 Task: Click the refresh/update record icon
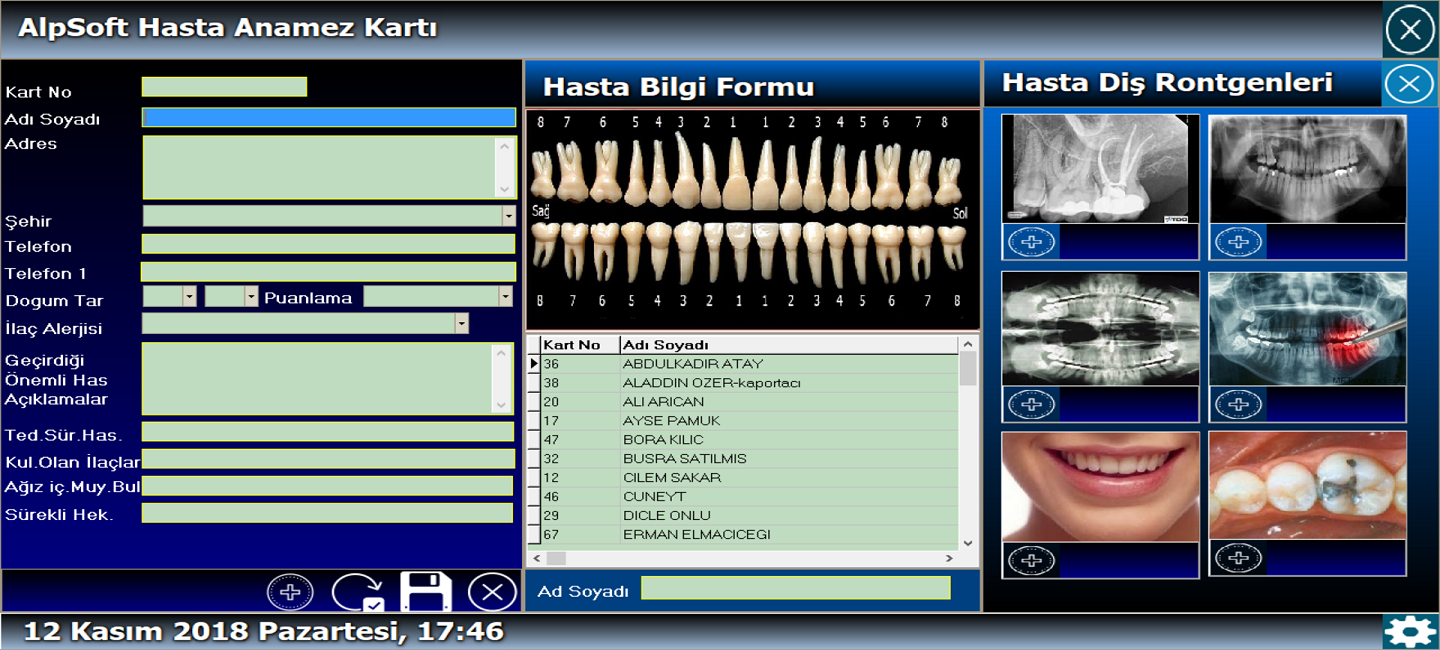(357, 592)
